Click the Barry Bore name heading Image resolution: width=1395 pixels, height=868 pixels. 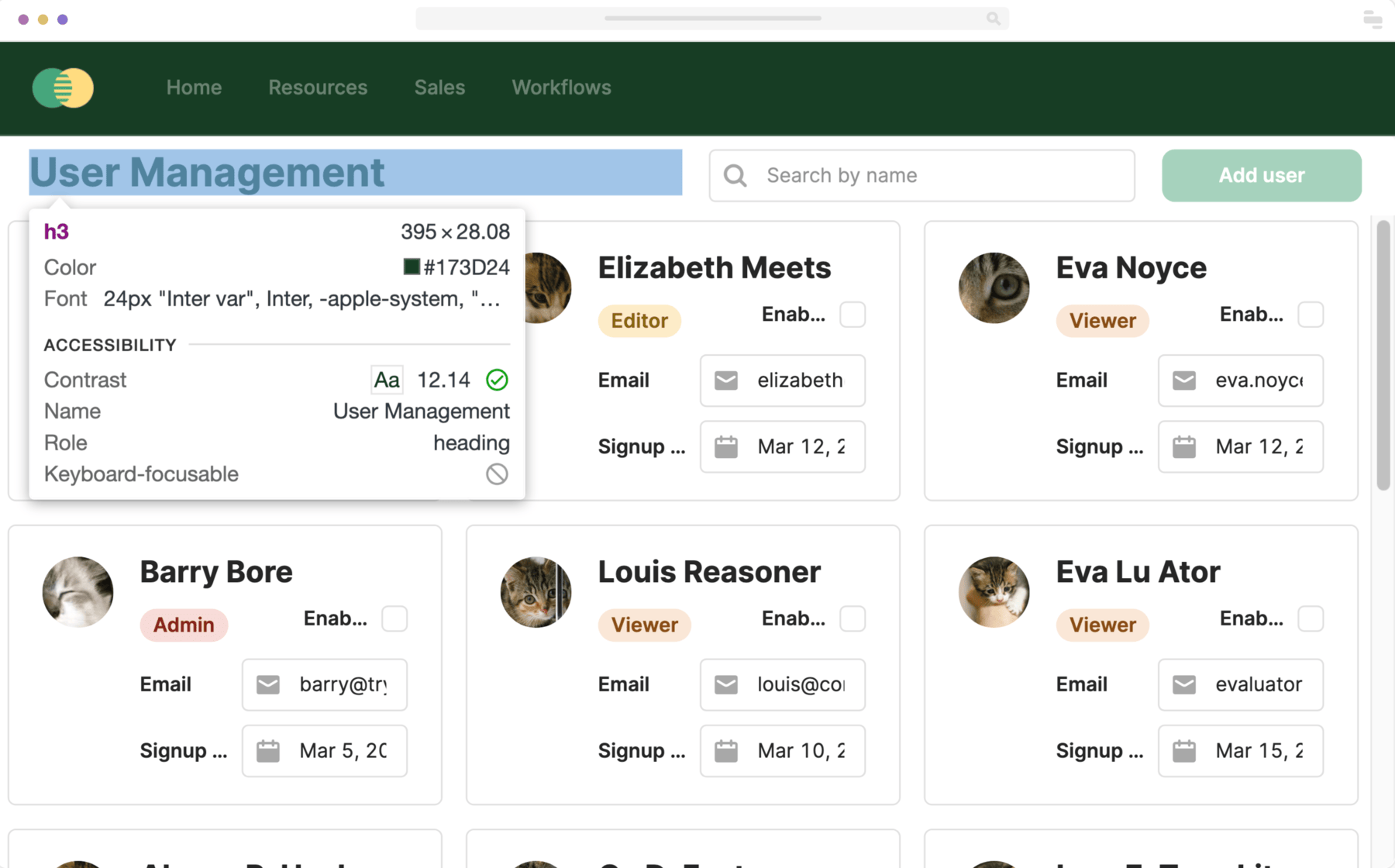coord(216,572)
